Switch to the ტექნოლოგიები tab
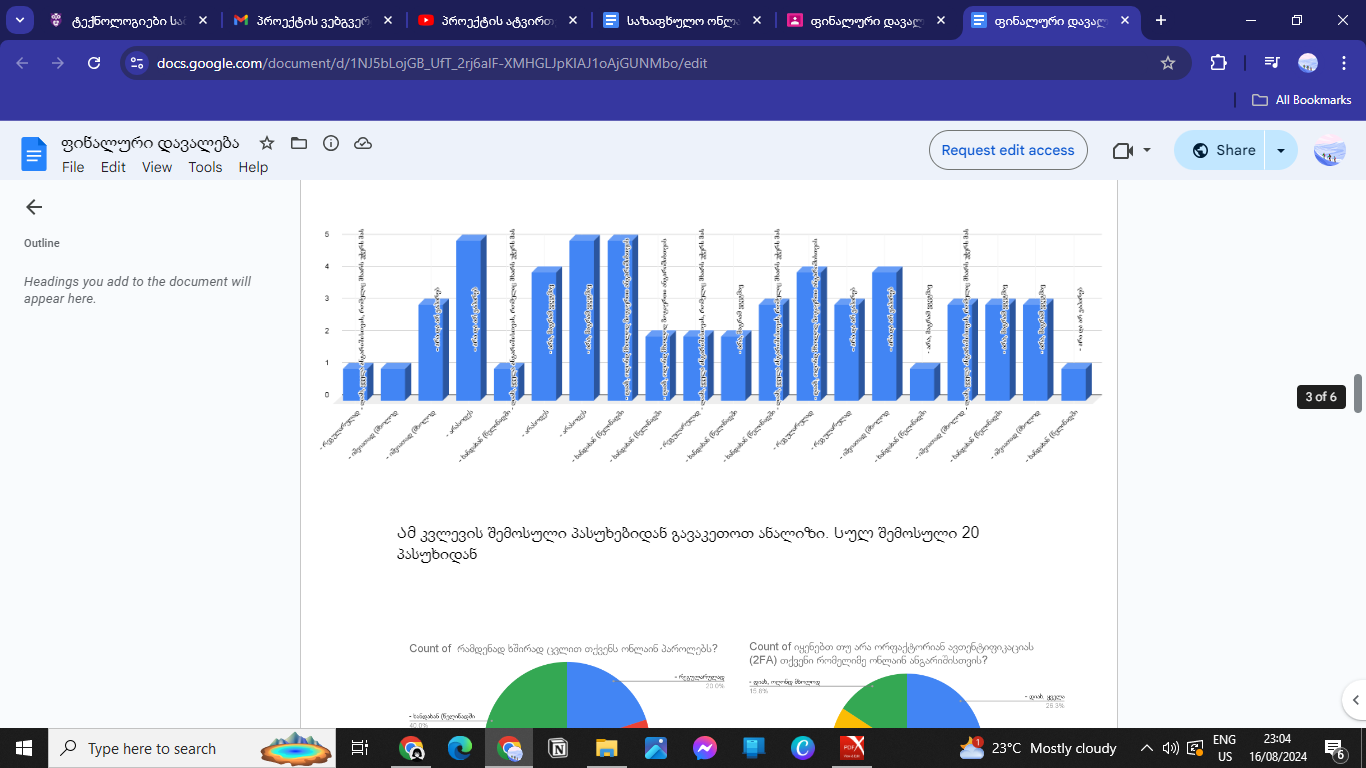The width and height of the screenshot is (1366, 768). pos(127,20)
